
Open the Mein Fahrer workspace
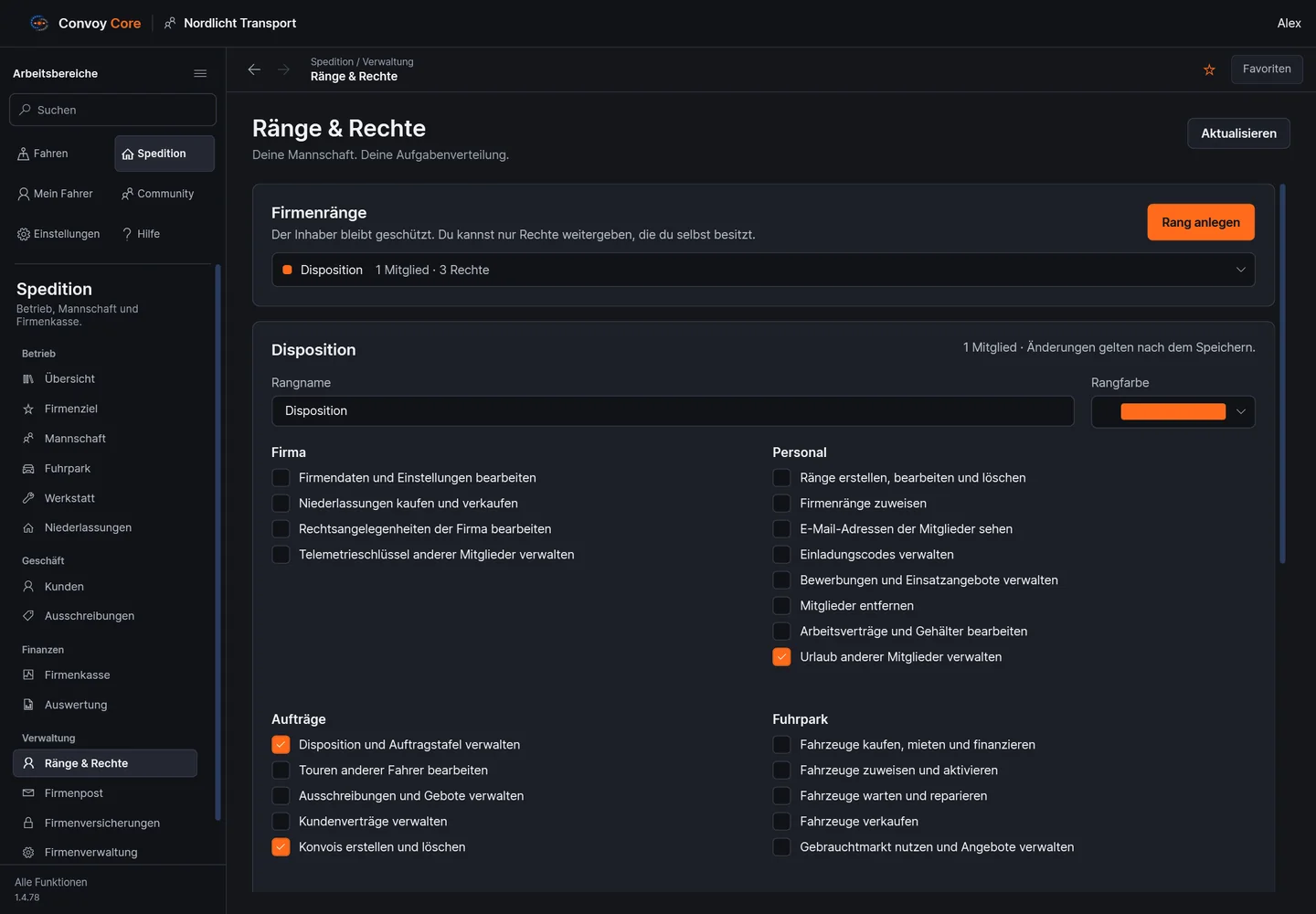(x=59, y=194)
